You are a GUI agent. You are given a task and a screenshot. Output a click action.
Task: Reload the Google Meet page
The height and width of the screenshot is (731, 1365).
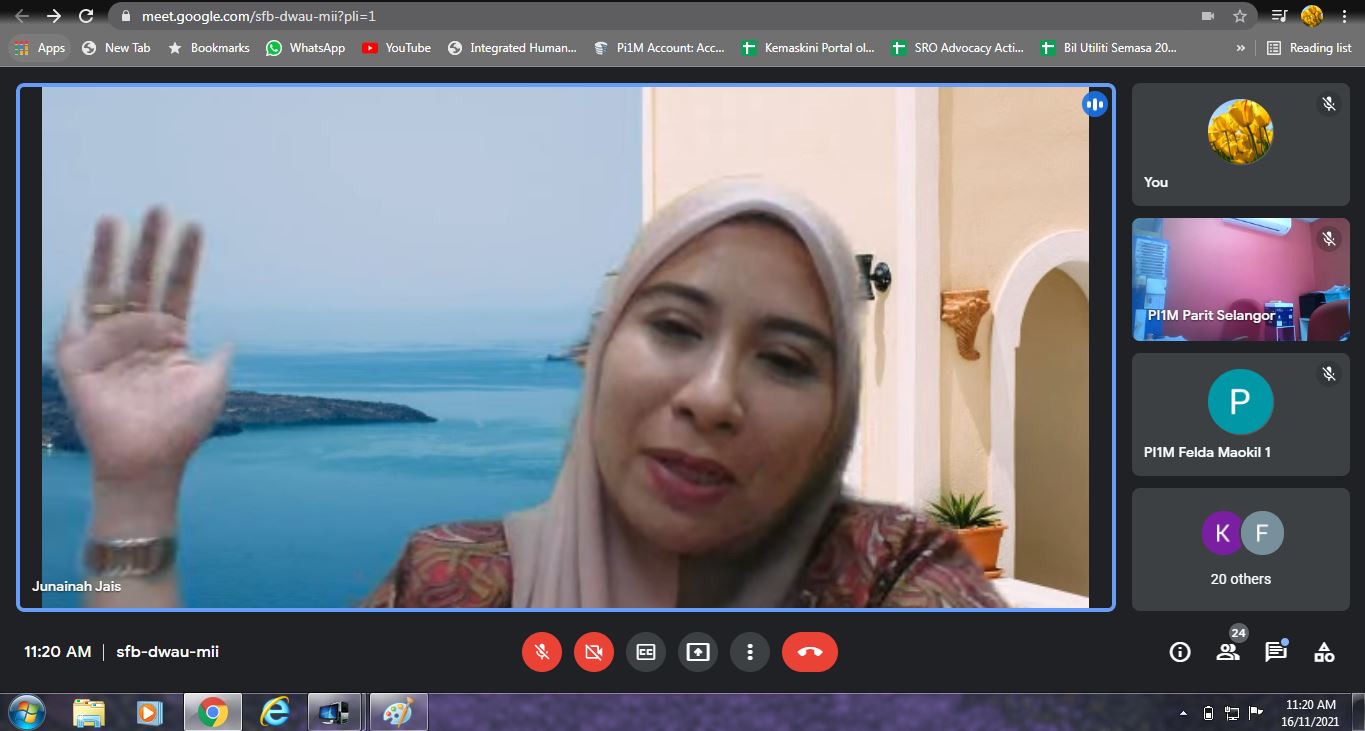pos(86,16)
